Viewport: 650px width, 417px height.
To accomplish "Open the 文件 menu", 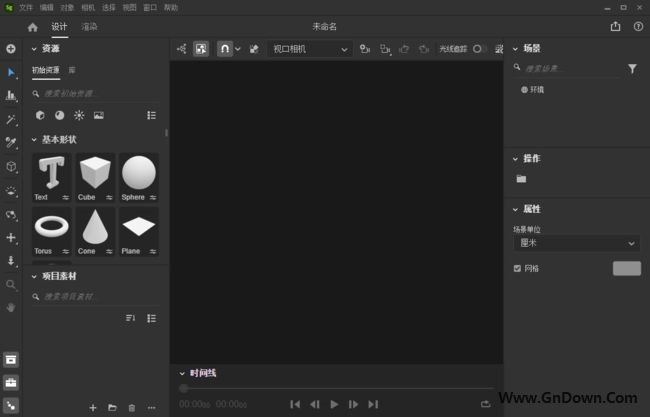I will pos(26,7).
